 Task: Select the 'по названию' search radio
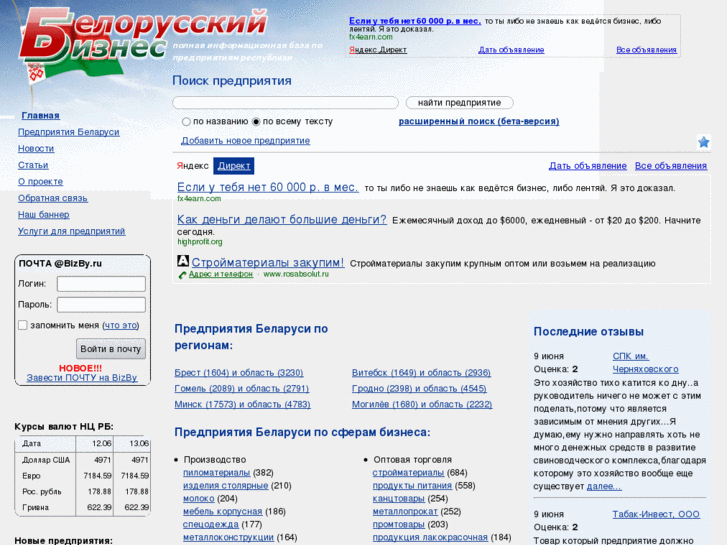click(x=186, y=122)
